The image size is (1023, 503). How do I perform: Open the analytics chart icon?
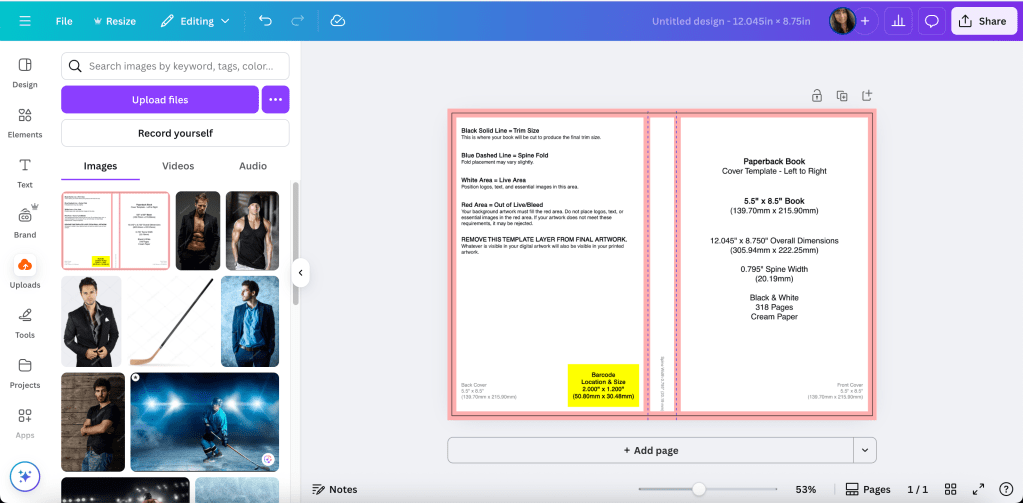click(x=897, y=21)
